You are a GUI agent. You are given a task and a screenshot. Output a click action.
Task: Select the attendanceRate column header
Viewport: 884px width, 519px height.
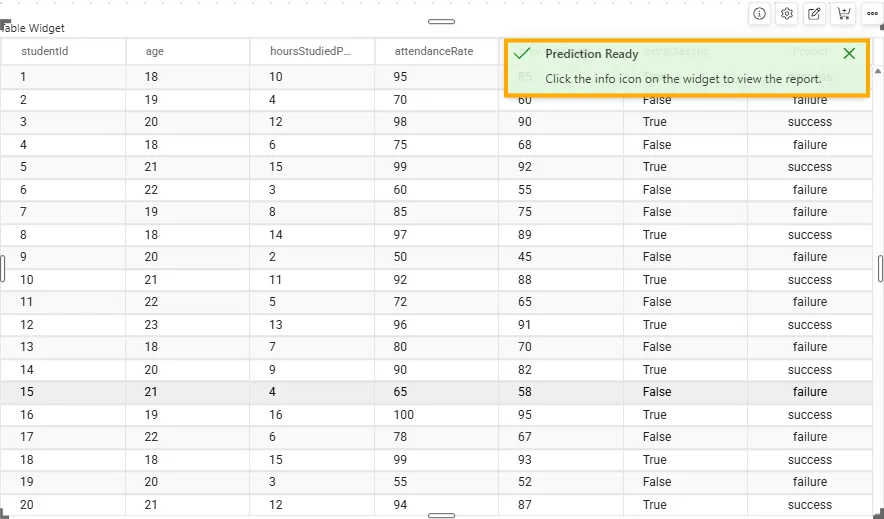click(x=434, y=51)
